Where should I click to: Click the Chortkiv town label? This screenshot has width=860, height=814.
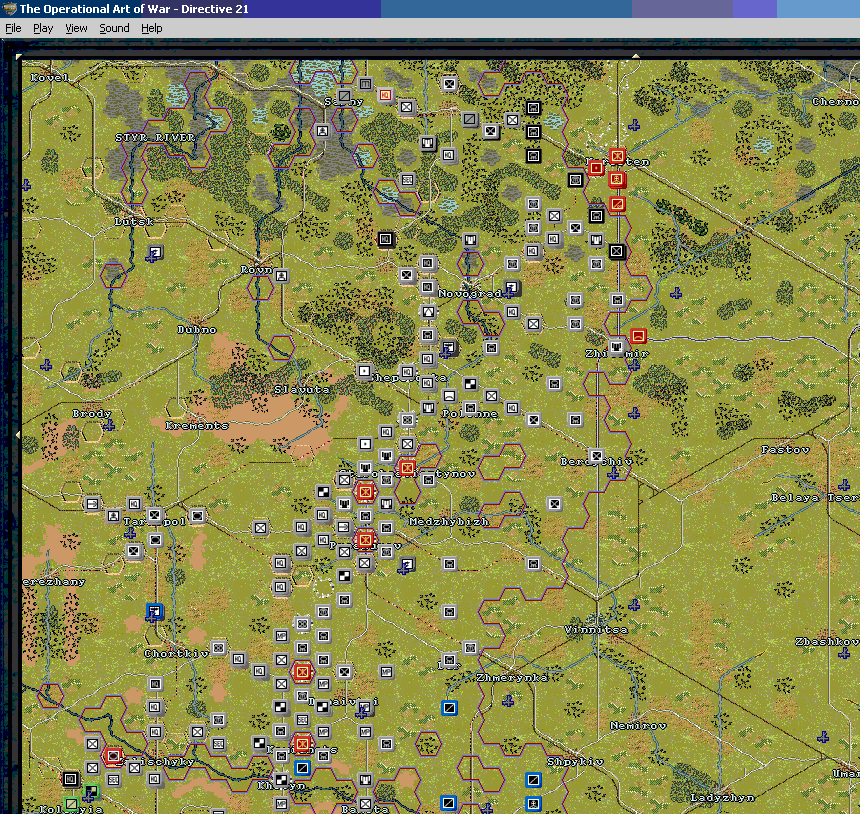pos(177,653)
